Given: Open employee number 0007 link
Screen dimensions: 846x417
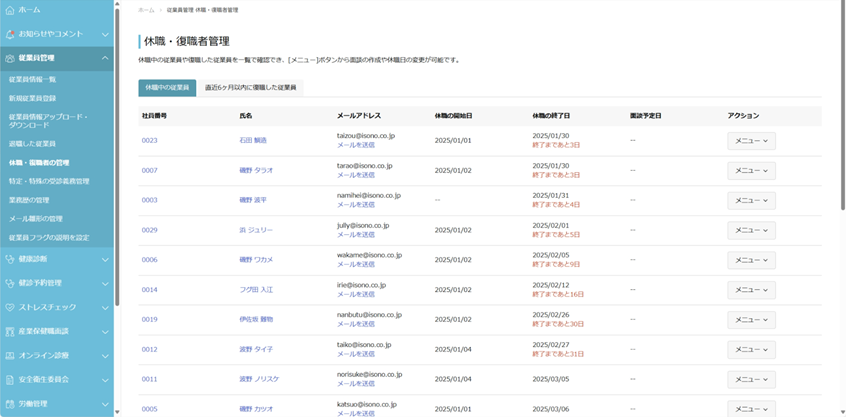Looking at the screenshot, I should click(149, 170).
